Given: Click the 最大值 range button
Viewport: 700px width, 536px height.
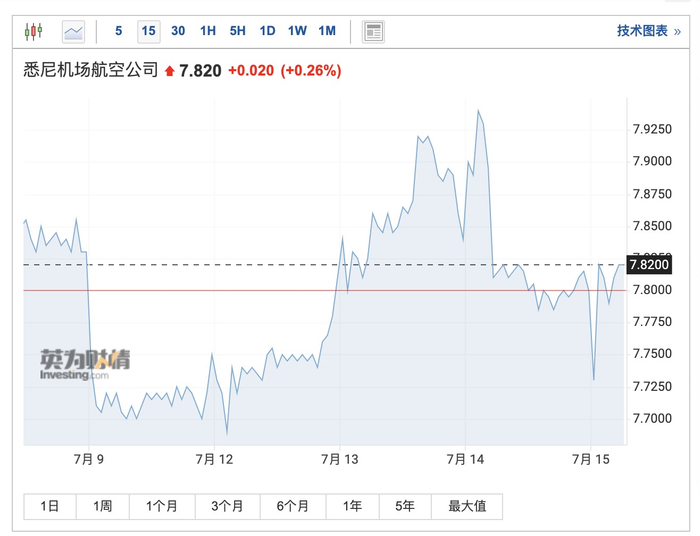Looking at the screenshot, I should 466,507.
